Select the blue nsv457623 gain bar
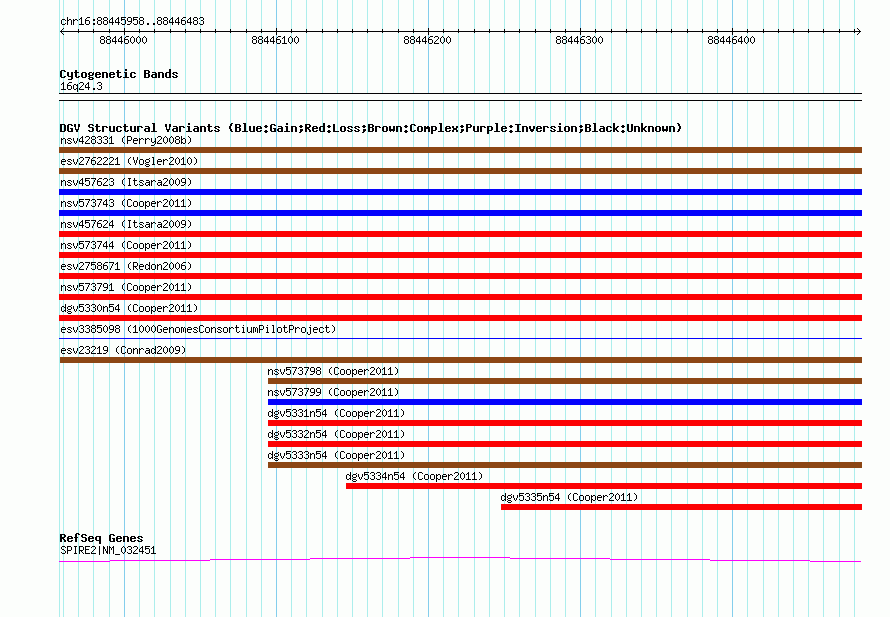890x617 pixels. [460, 192]
